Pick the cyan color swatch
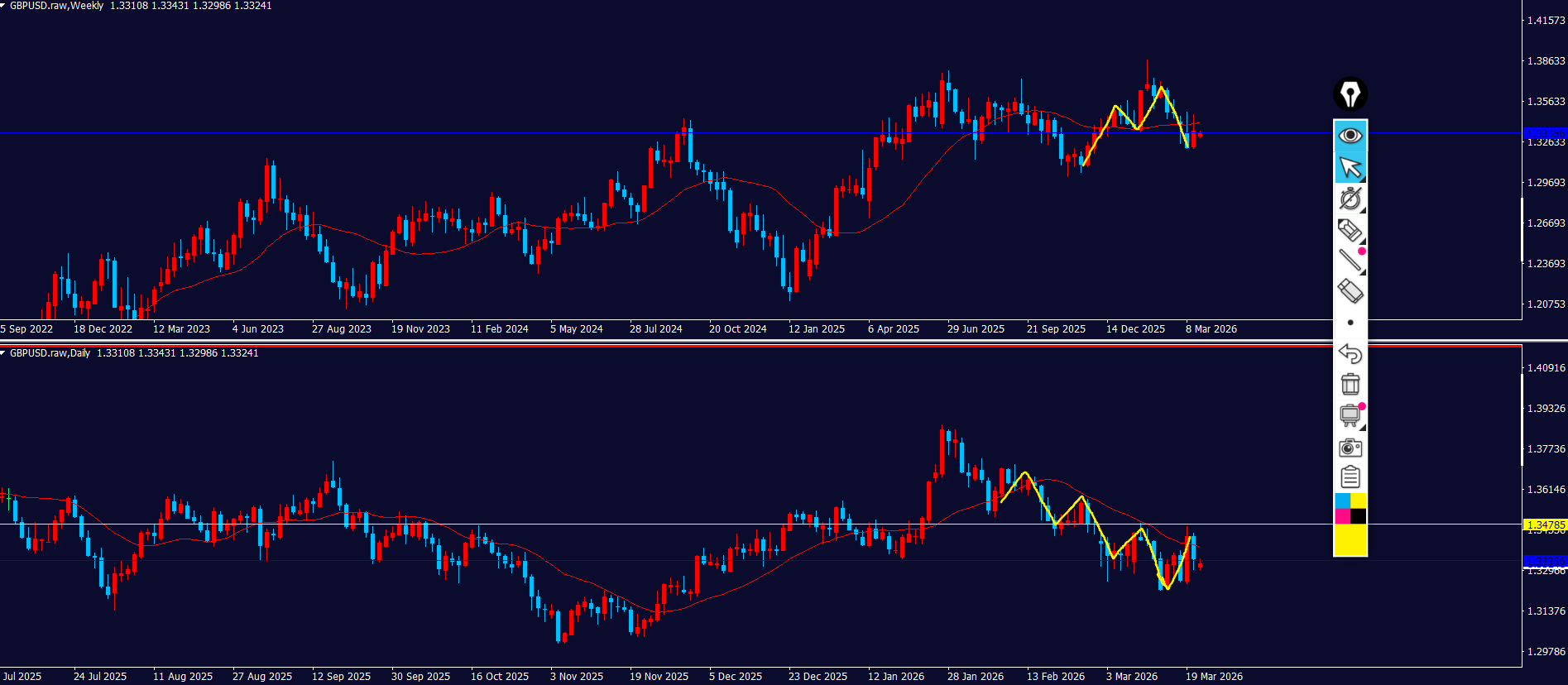 click(1342, 501)
